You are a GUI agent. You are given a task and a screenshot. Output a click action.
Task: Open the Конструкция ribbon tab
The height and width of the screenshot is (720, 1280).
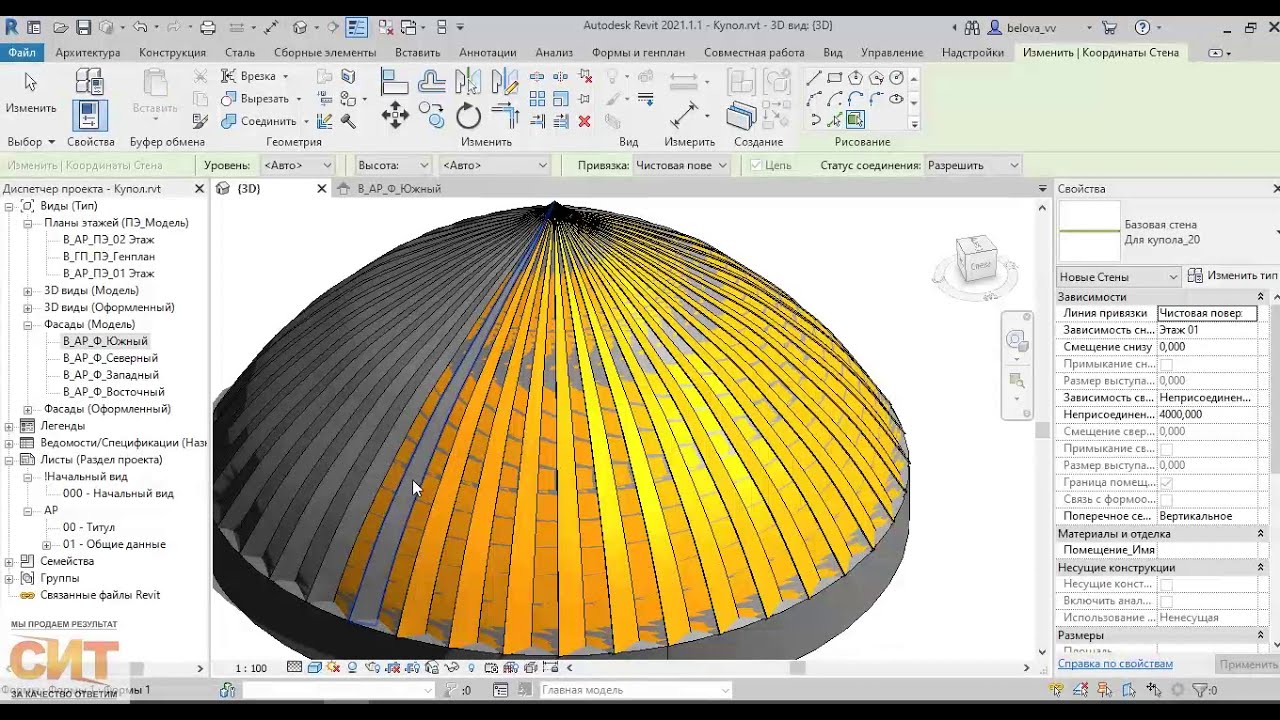(172, 52)
